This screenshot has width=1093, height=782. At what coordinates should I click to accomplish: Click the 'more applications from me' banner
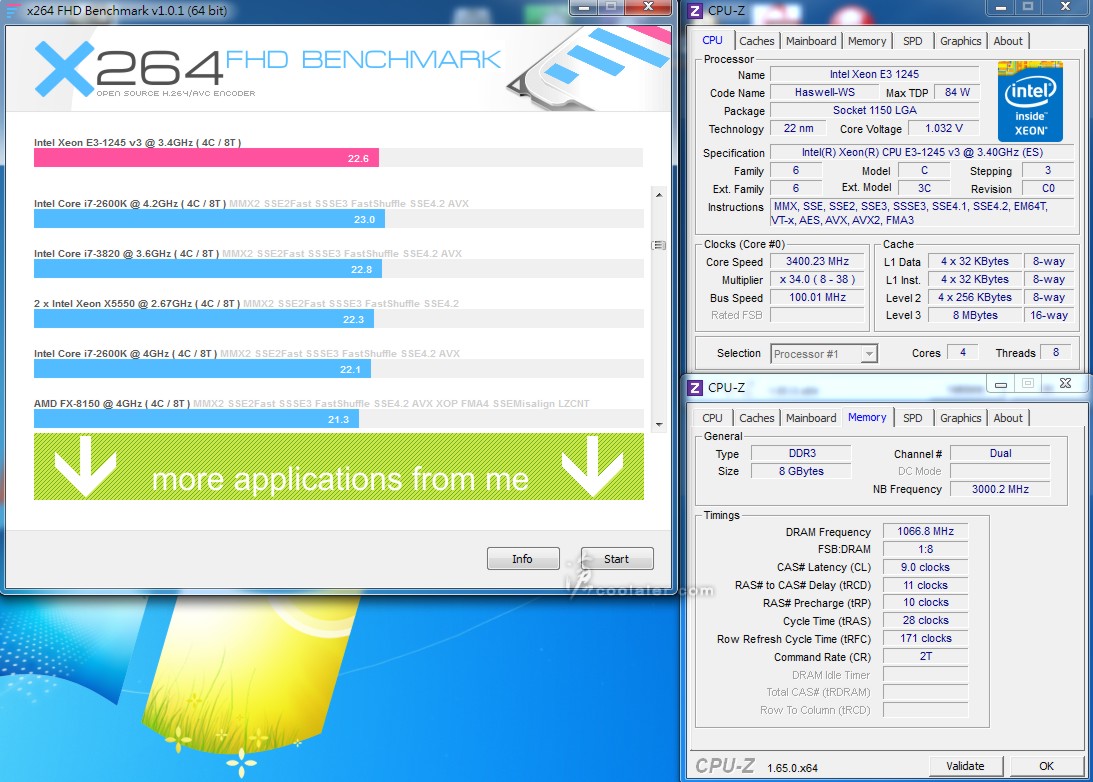click(339, 466)
